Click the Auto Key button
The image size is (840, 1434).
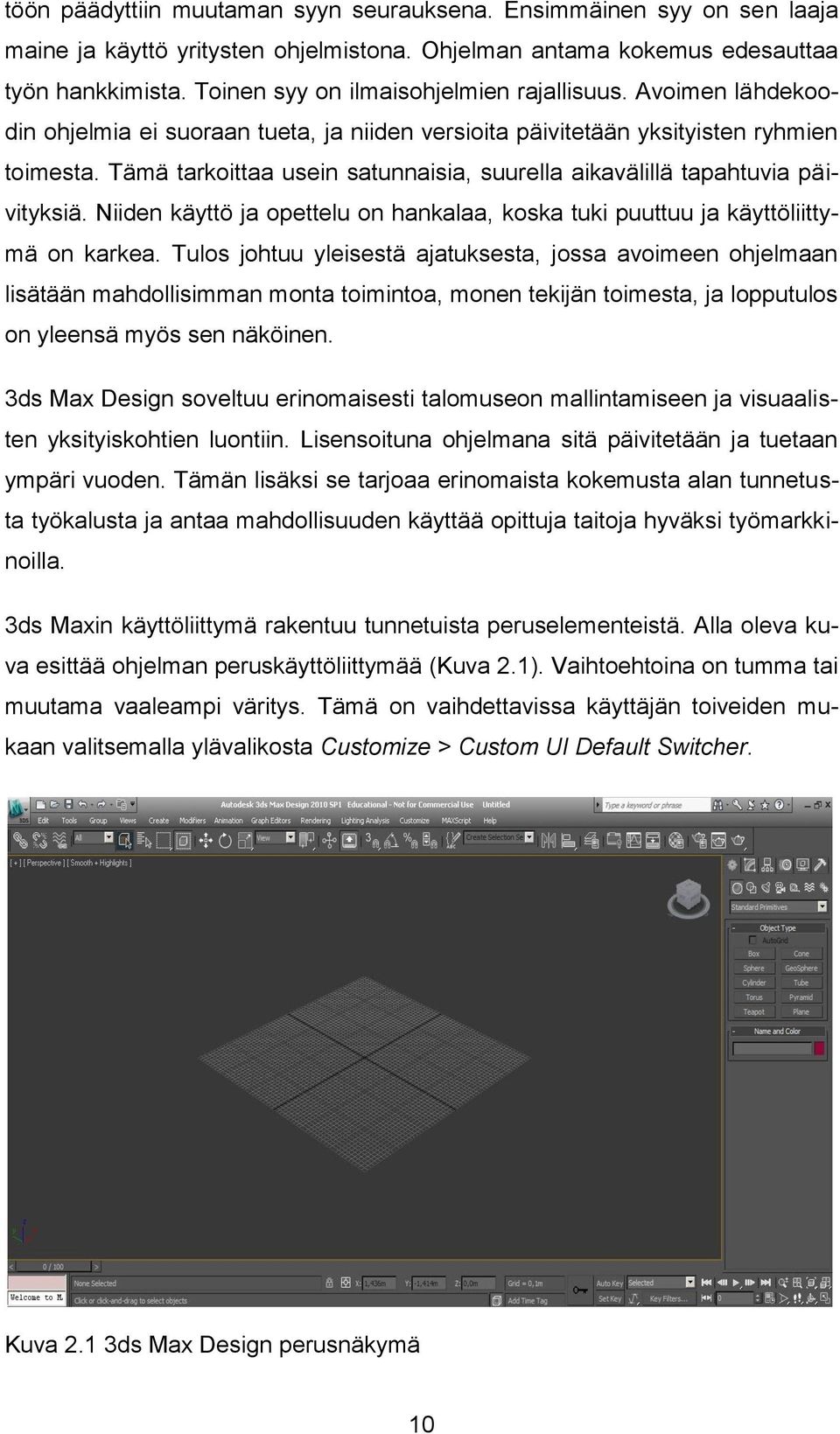click(610, 1284)
